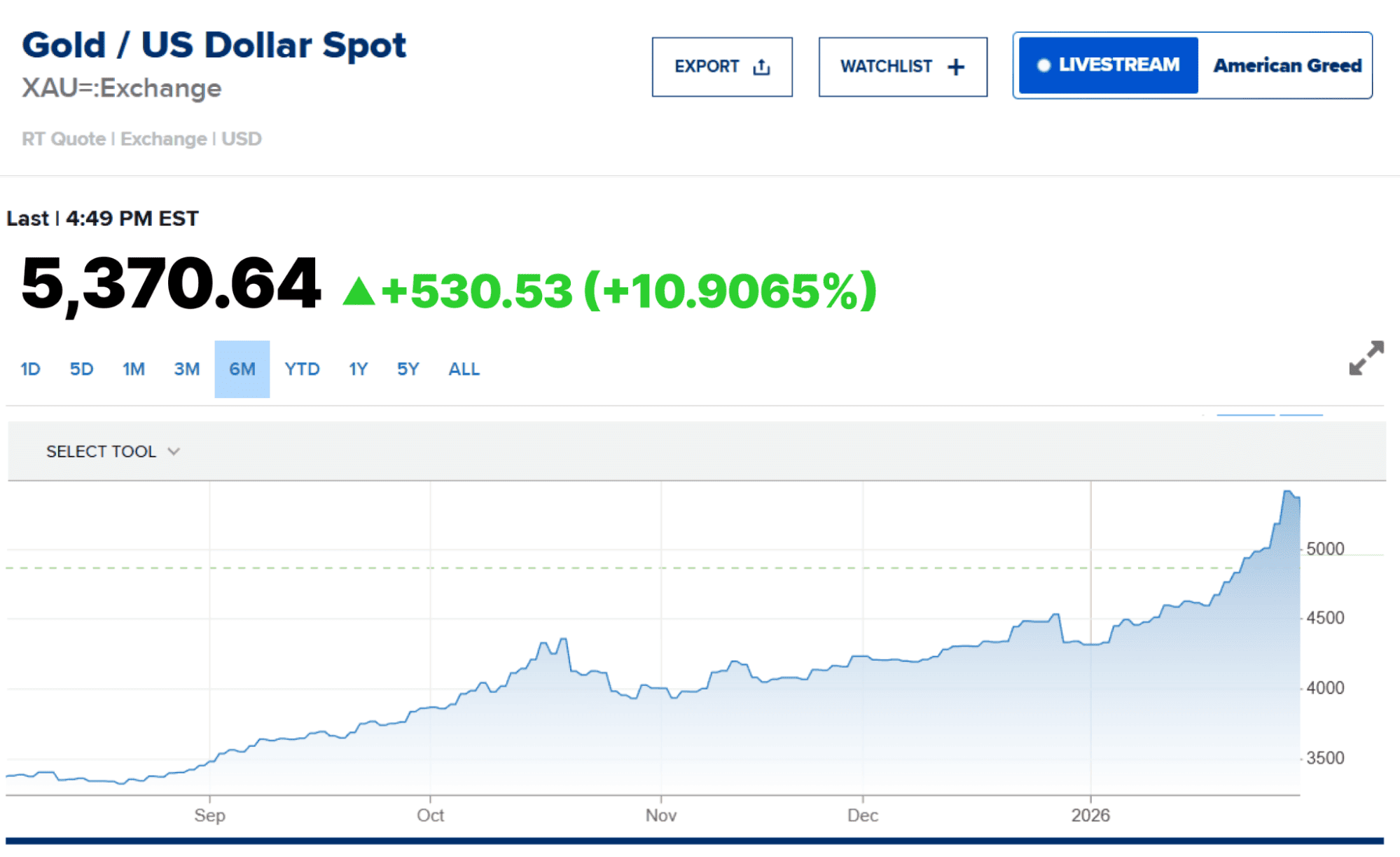
Task: Switch chart range to 1D
Action: click(x=30, y=369)
